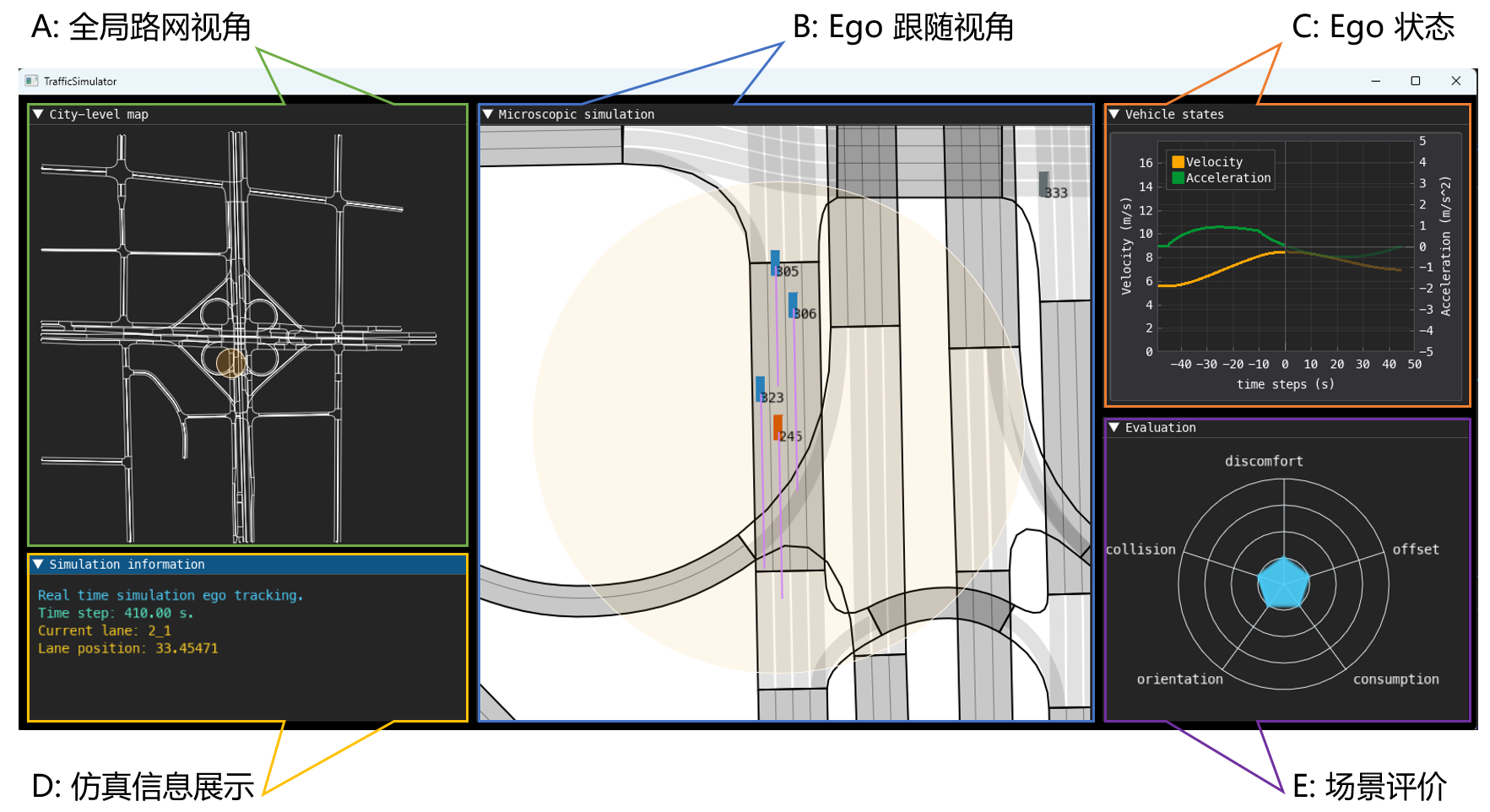This screenshot has height=812, width=1490.
Task: Click the Microscopic simulation title bar
Action: [x=785, y=114]
